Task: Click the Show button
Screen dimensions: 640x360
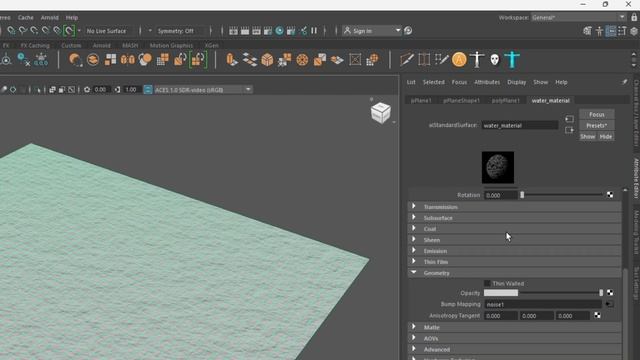Action: coord(588,136)
